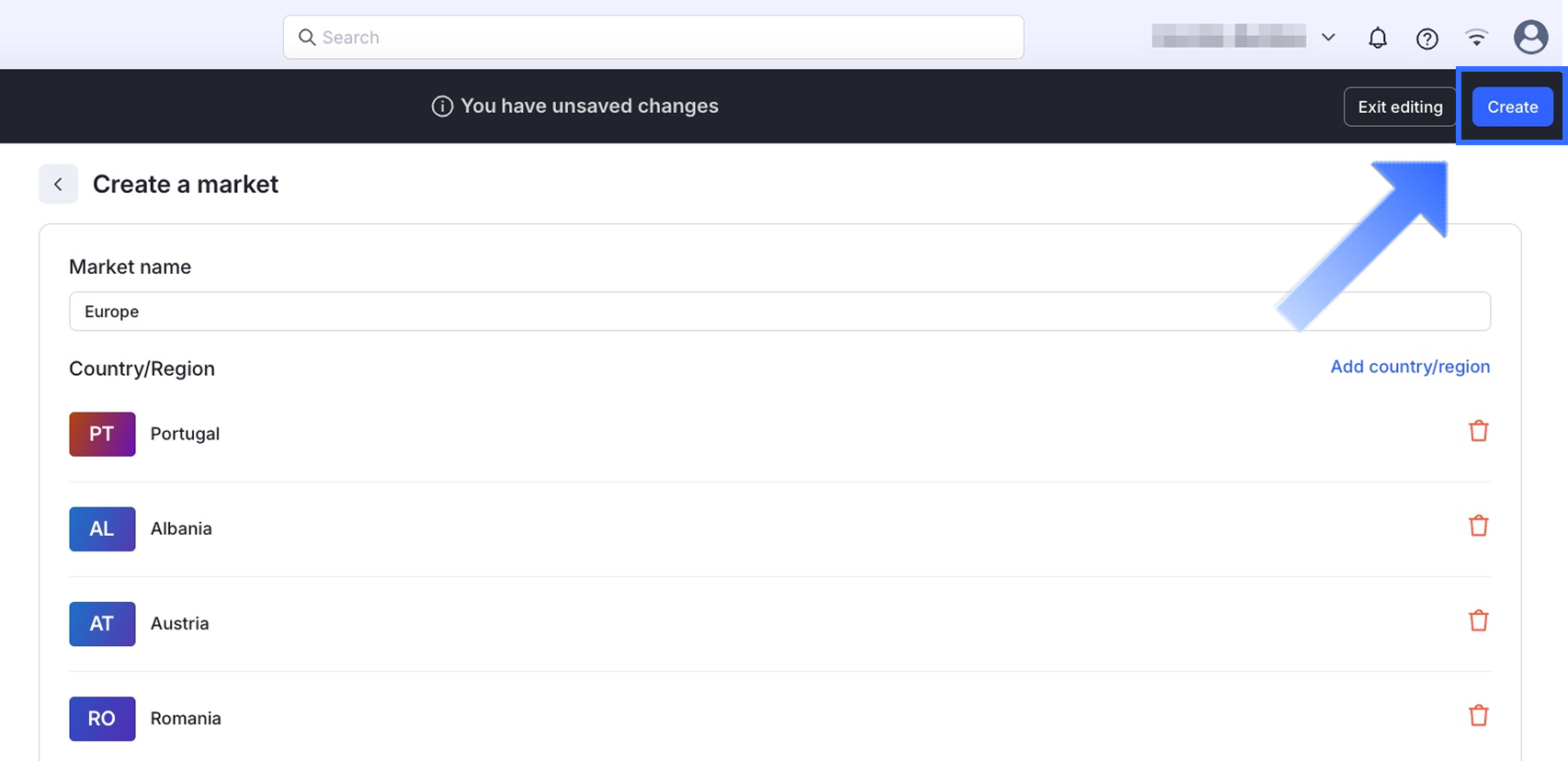This screenshot has height=761, width=1568.
Task: Open the help question mark icon
Action: (x=1426, y=39)
